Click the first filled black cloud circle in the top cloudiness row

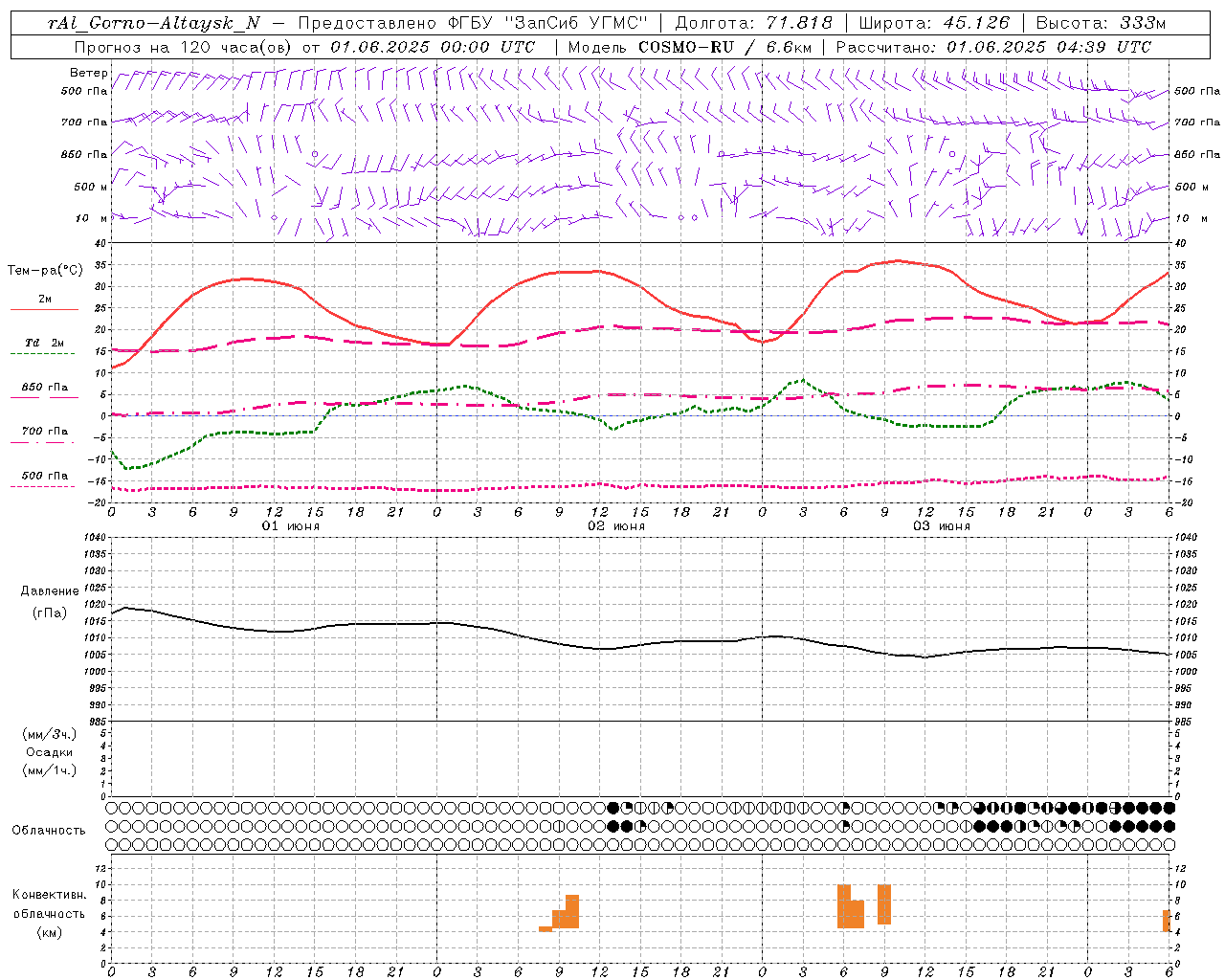[x=613, y=808]
